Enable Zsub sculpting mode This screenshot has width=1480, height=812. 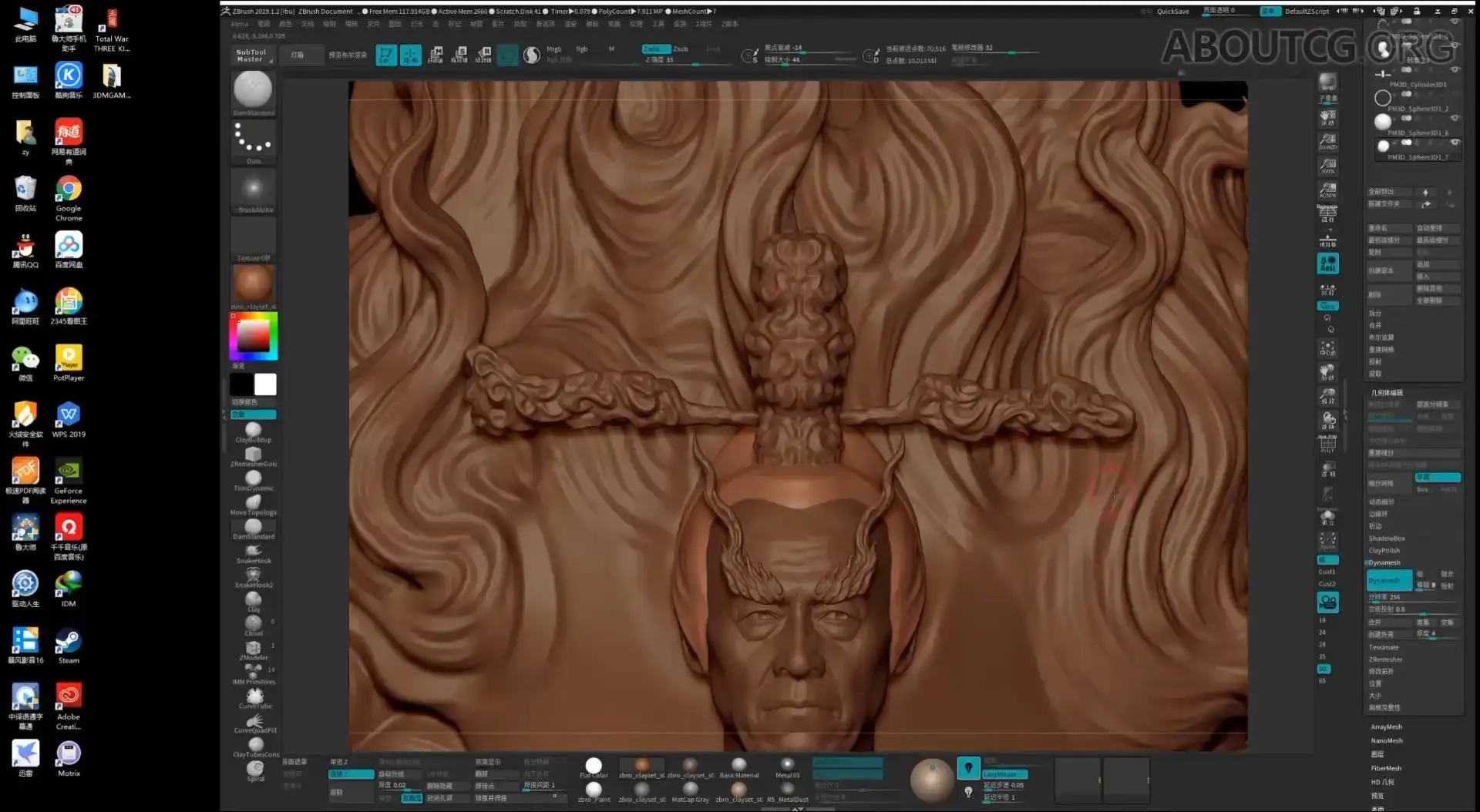[x=681, y=48]
